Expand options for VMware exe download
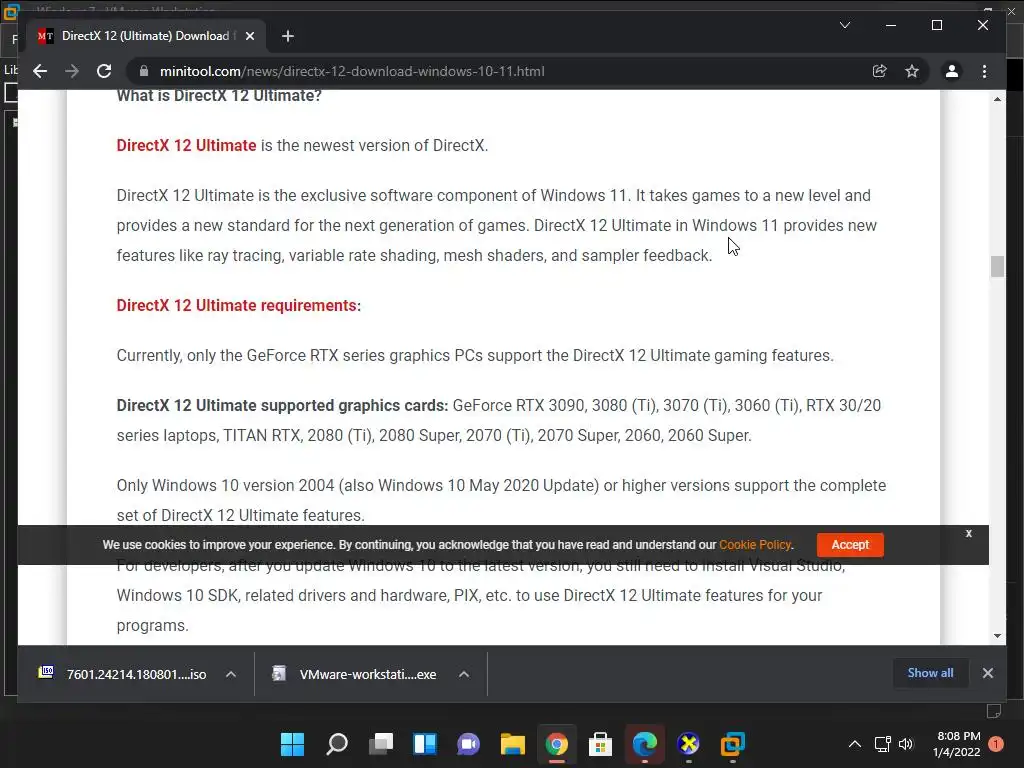The image size is (1024, 768). click(464, 674)
